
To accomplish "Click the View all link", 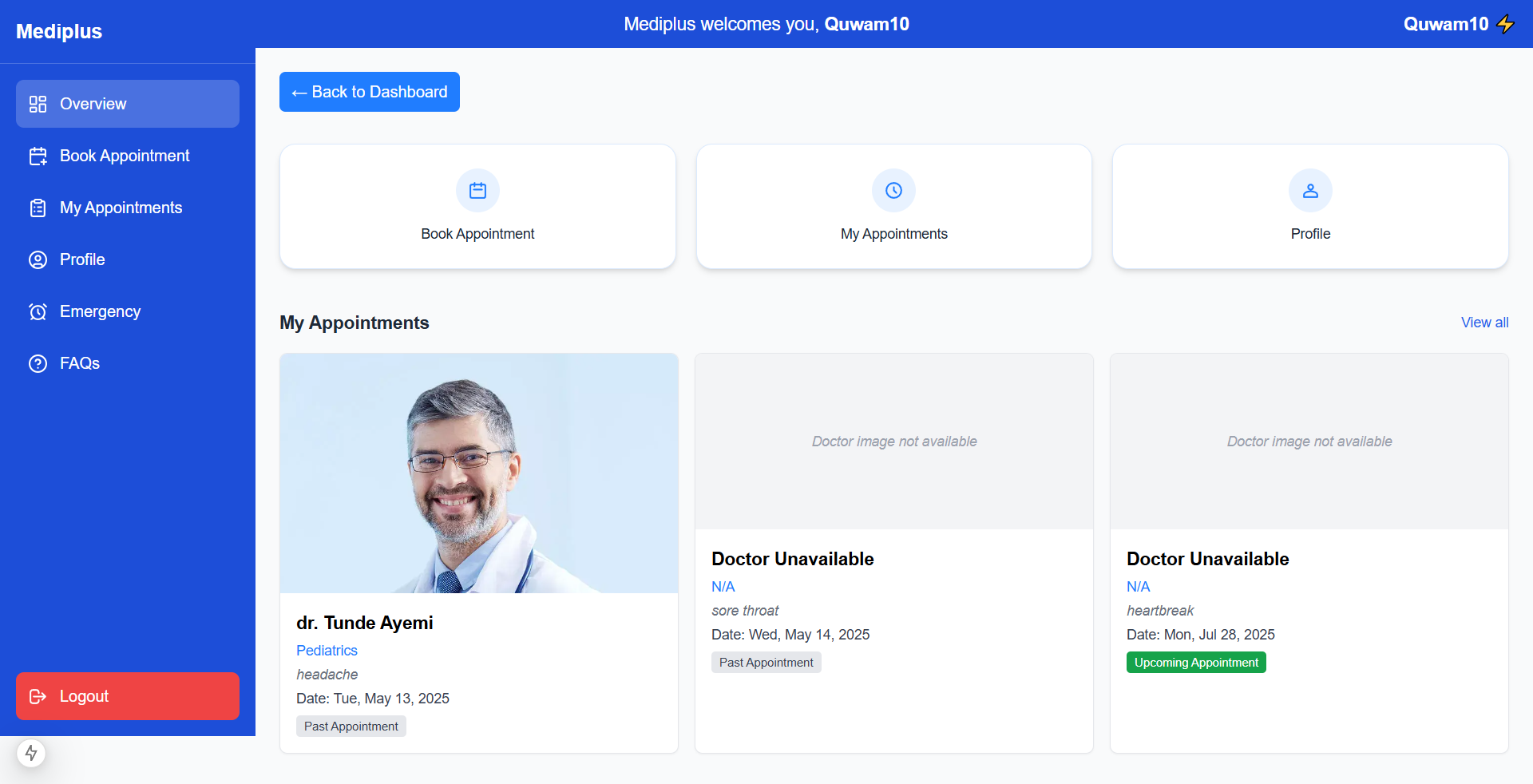I will pyautogui.click(x=1484, y=323).
